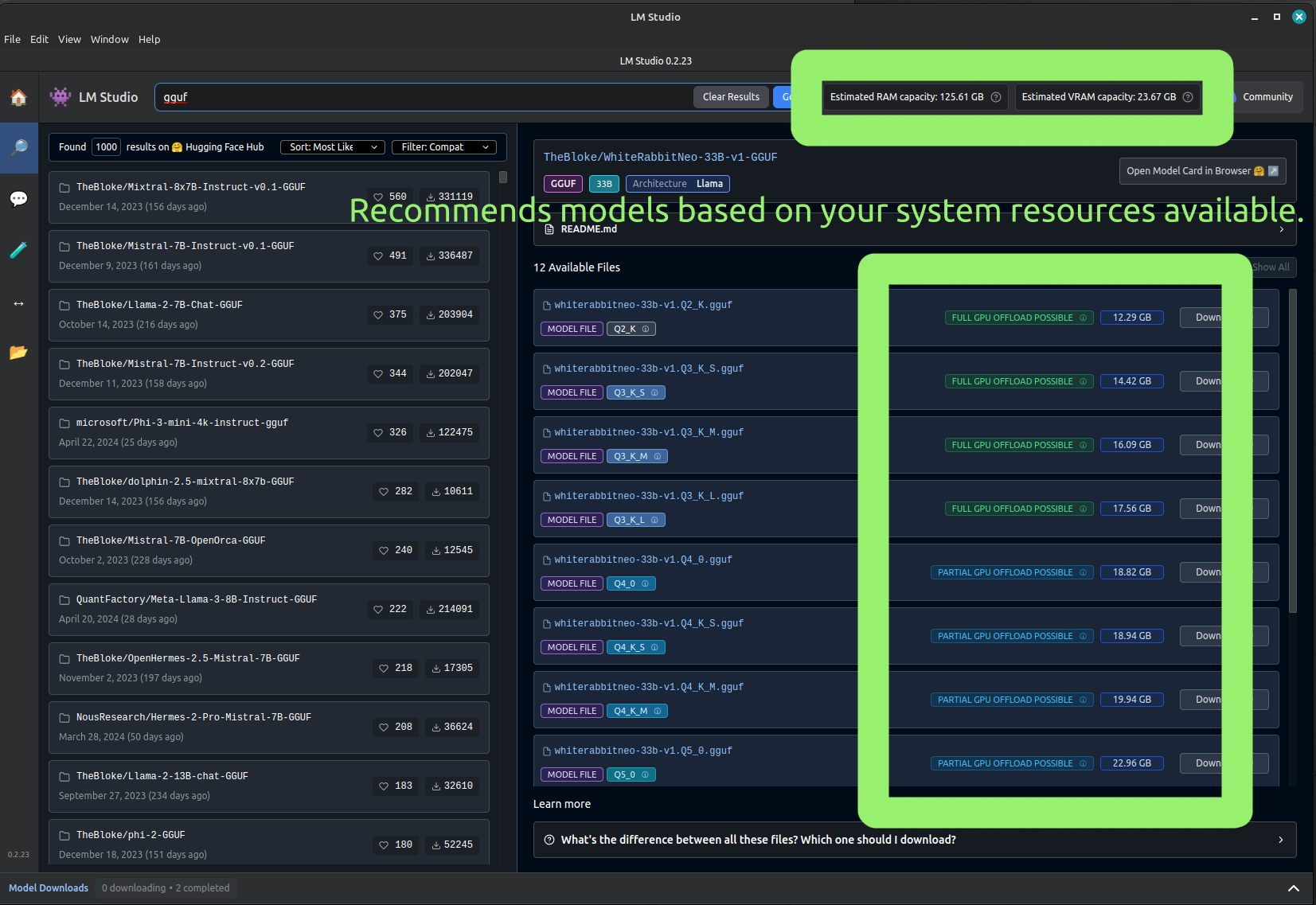This screenshot has width=1316, height=905.
Task: Select the magnifying glass Search sidebar icon
Action: 18,148
